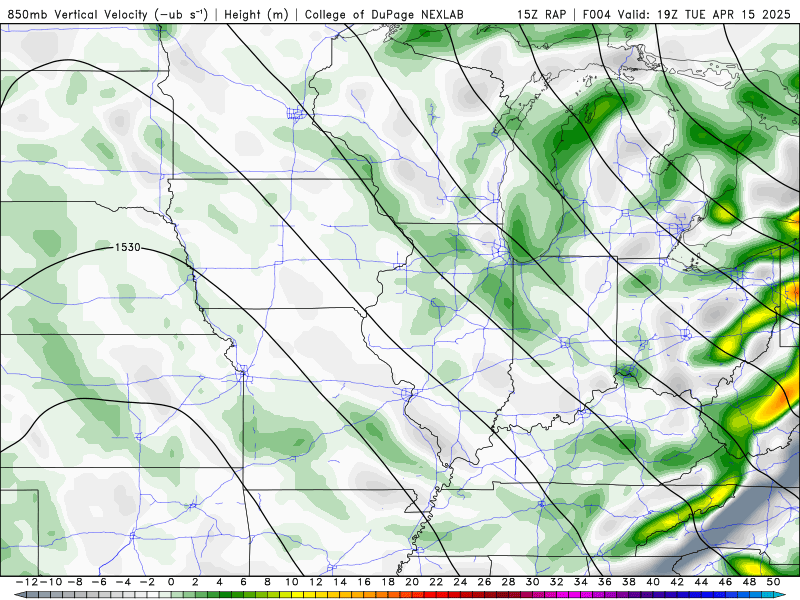Viewport: 800px width, 600px height.
Task: Click the "36" value on the color scale
Action: point(605,582)
